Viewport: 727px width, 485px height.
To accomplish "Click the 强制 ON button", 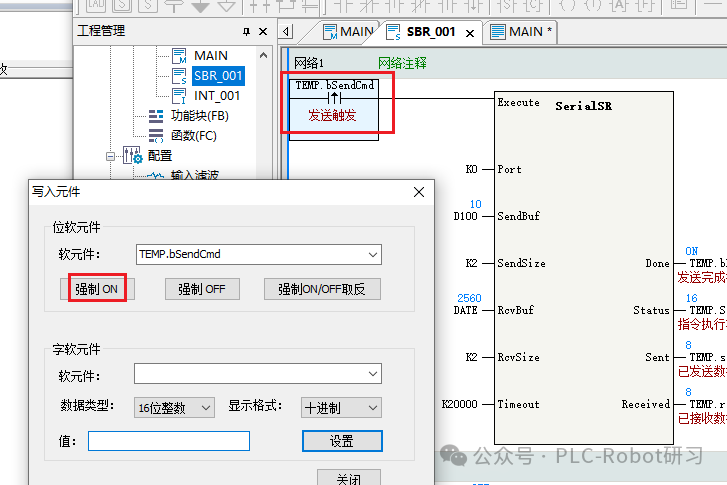I will (x=96, y=289).
